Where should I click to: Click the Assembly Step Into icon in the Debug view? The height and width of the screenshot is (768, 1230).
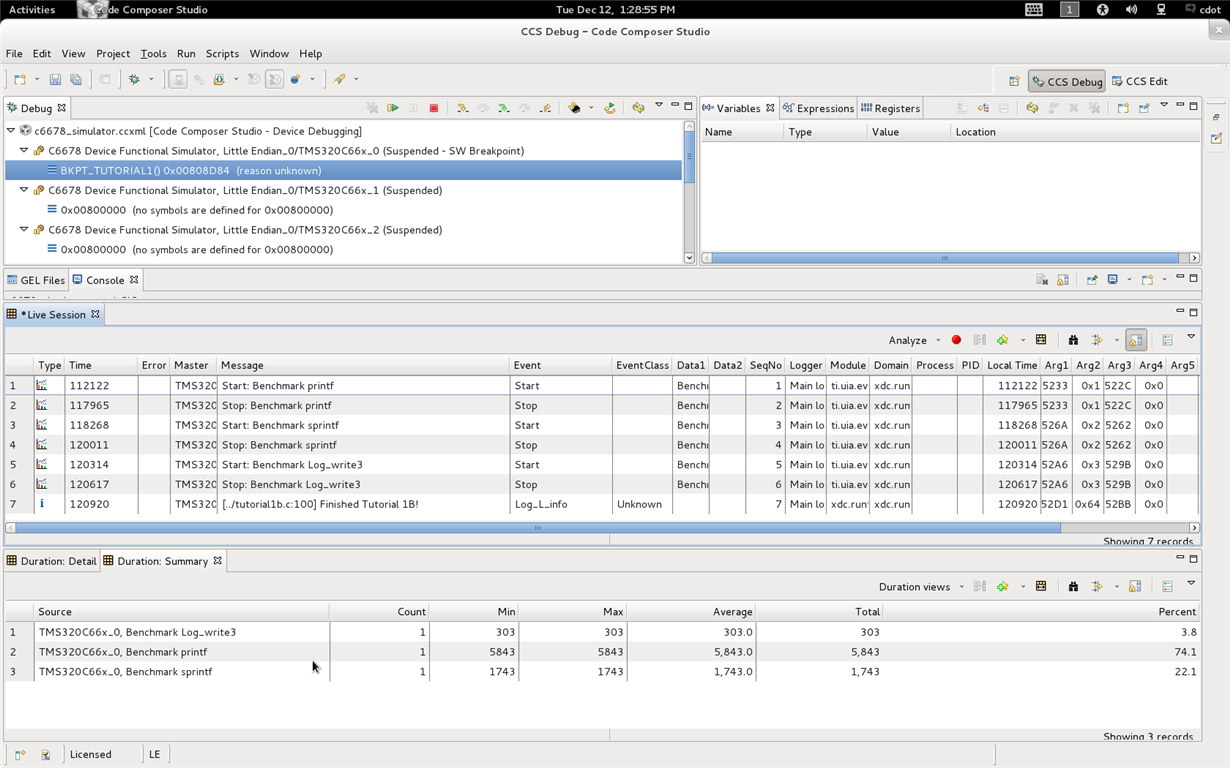(504, 108)
